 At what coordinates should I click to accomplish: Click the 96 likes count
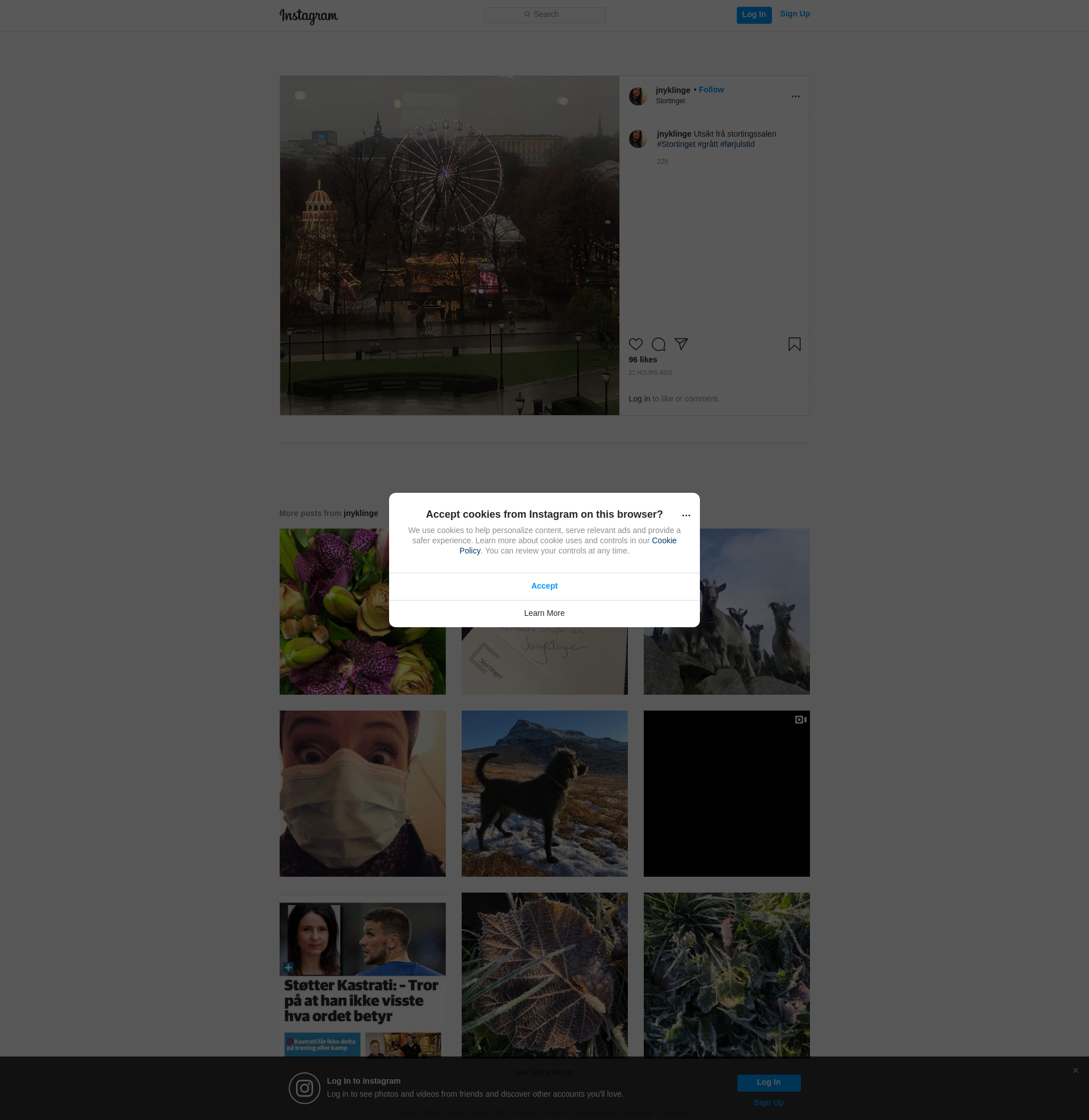642,360
